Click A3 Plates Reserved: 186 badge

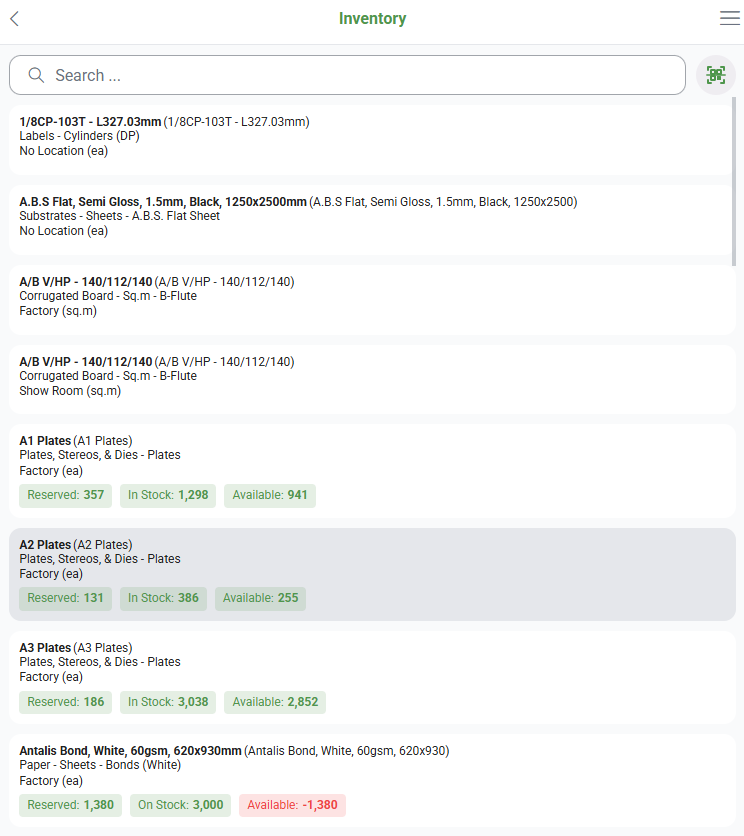66,702
